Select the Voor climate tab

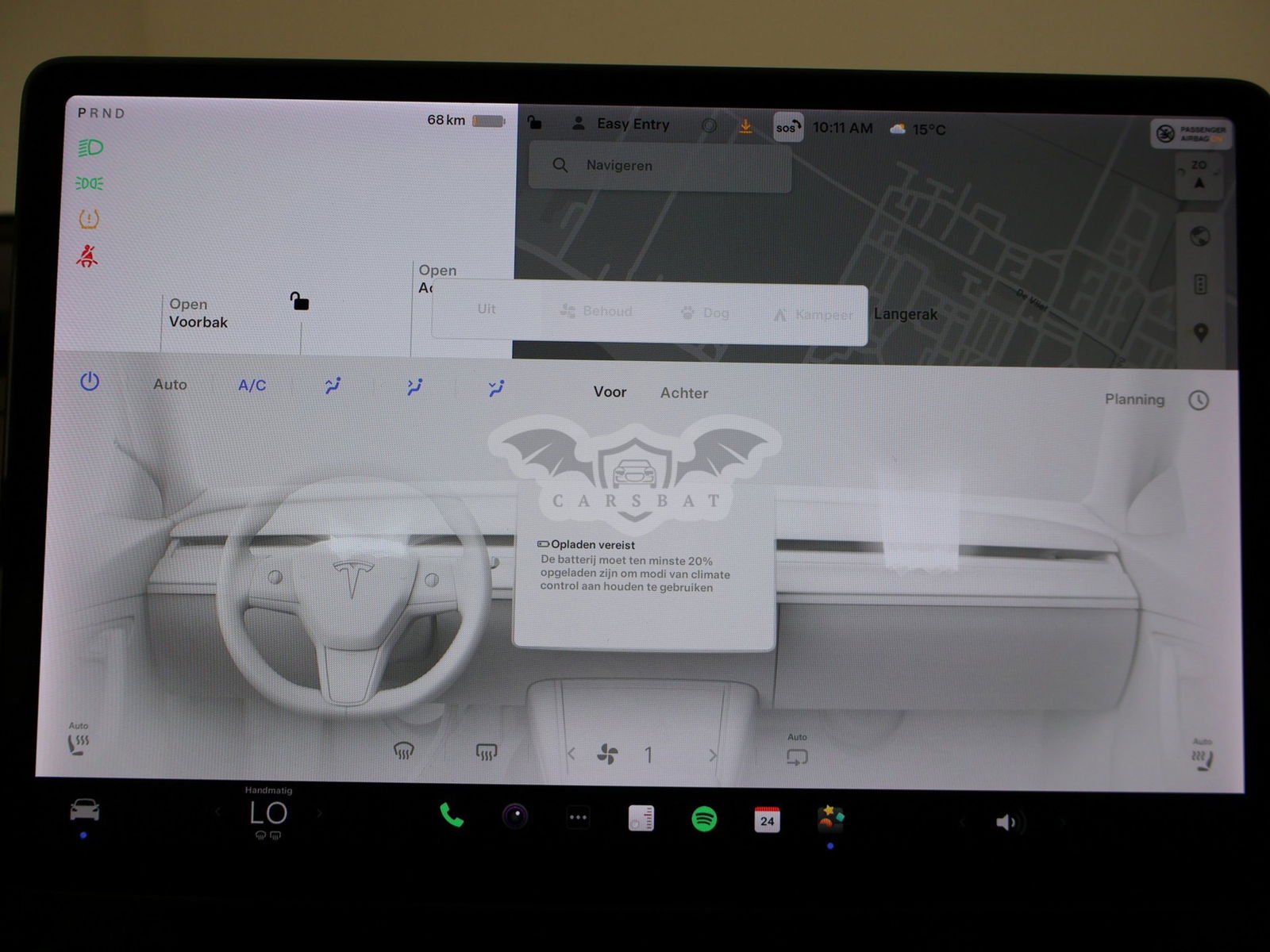coord(610,392)
